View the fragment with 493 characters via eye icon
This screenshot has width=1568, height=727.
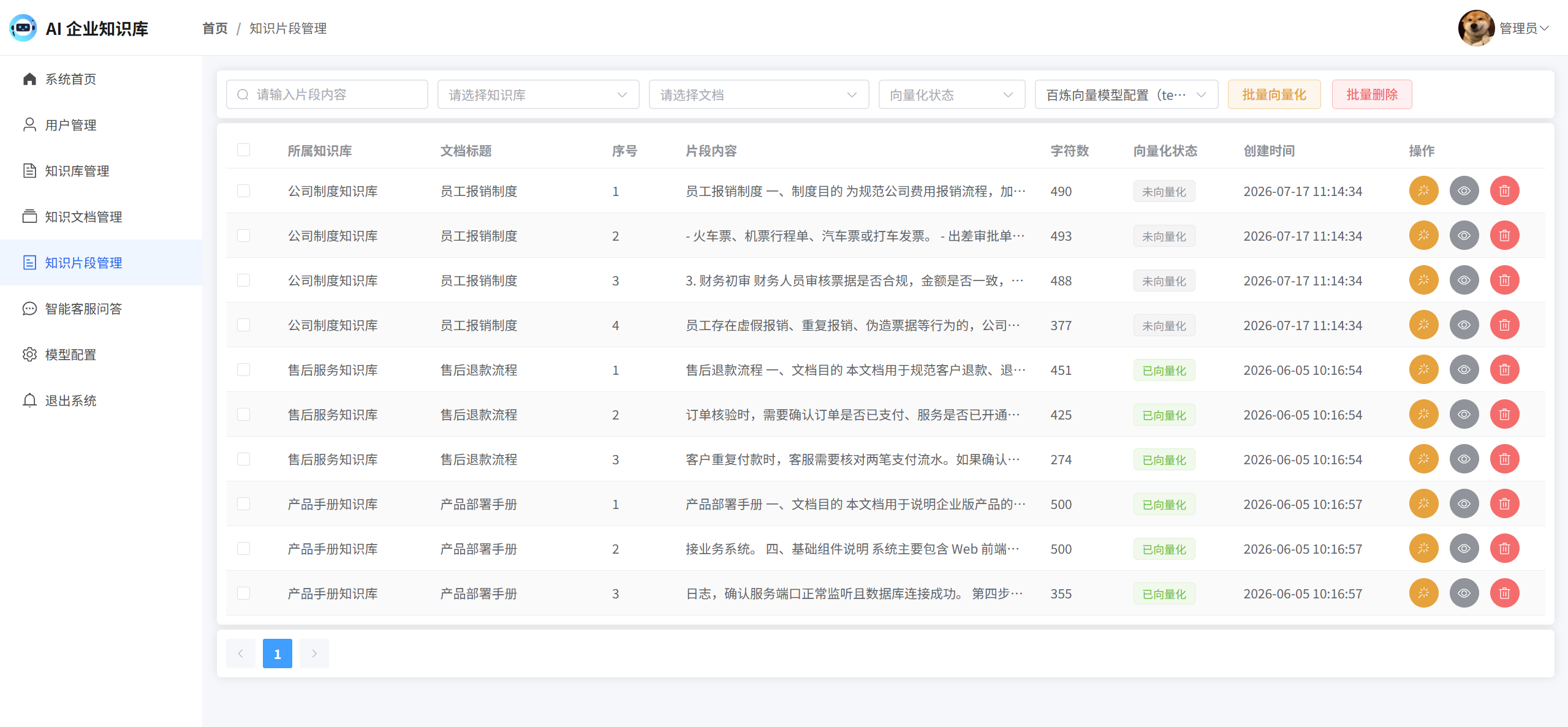(1464, 235)
